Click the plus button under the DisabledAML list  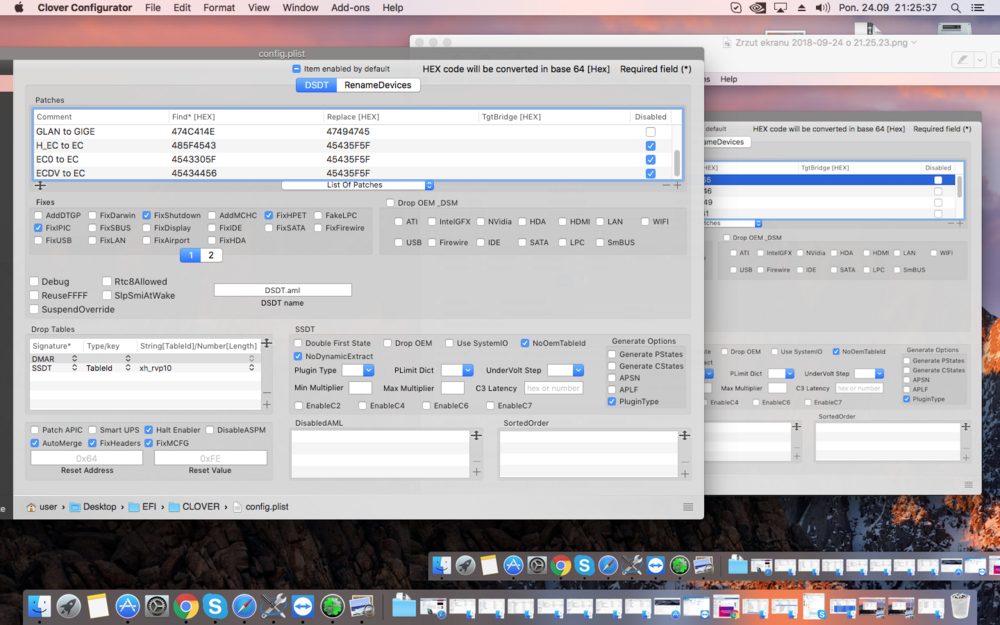click(x=476, y=471)
